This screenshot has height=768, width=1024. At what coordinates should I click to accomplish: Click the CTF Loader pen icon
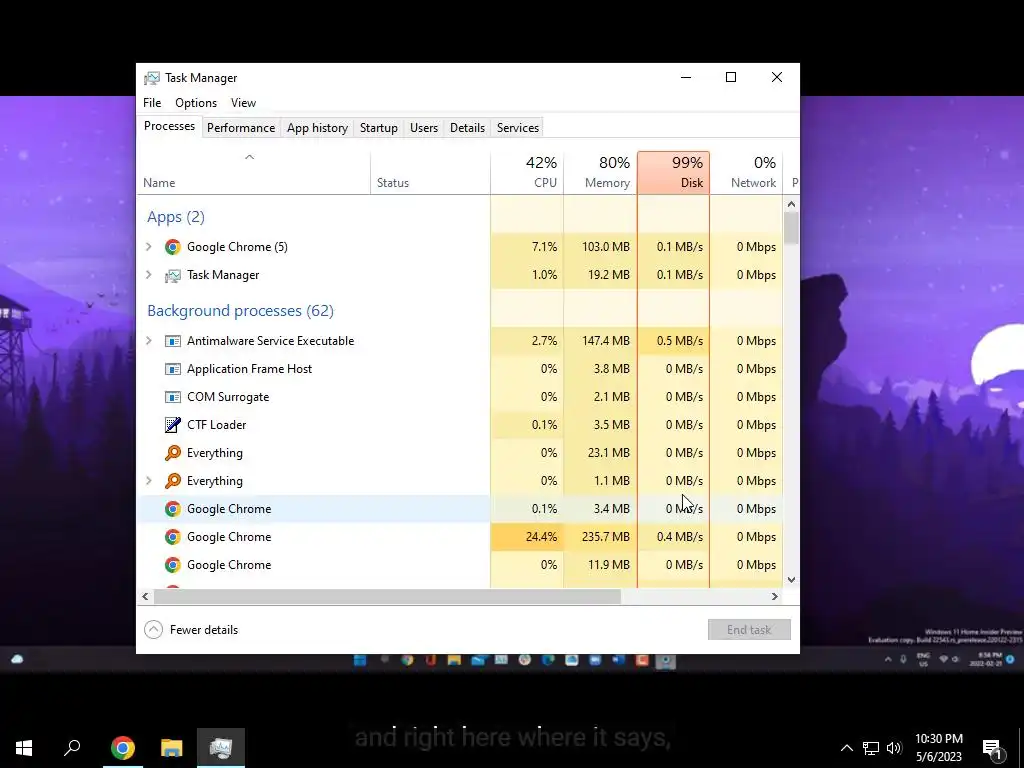point(172,425)
